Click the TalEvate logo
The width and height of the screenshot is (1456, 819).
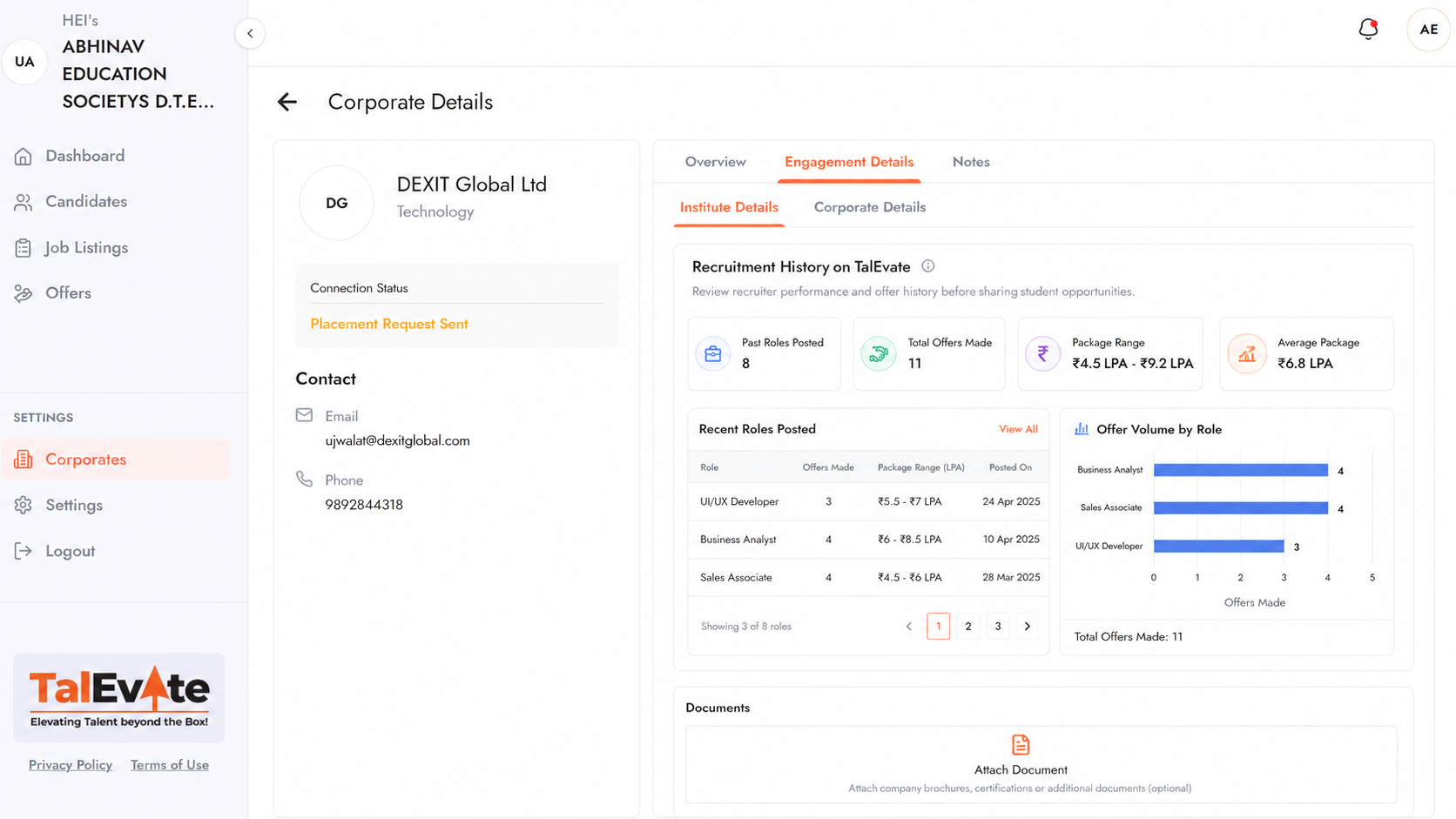(119, 698)
